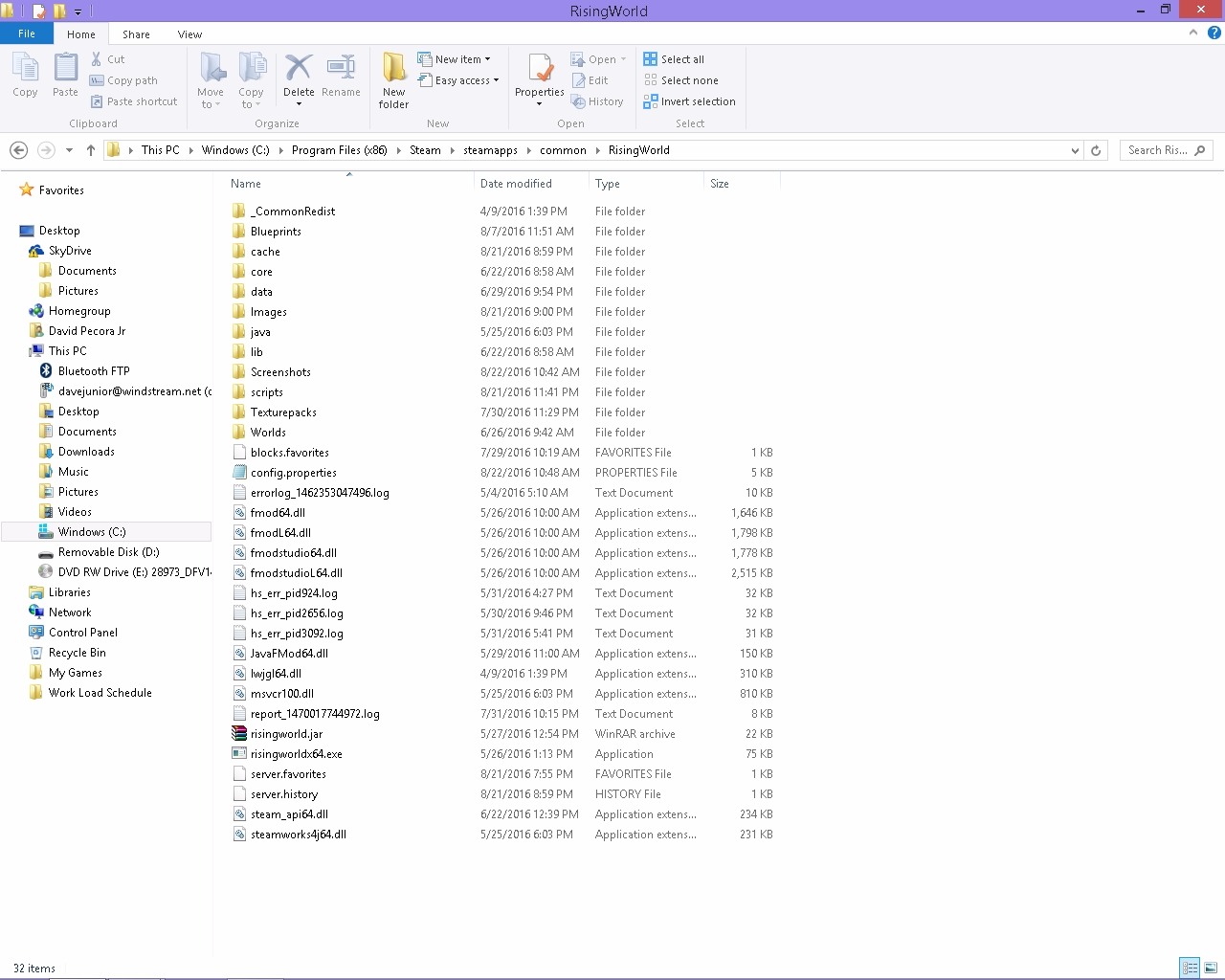The height and width of the screenshot is (980, 1225).
Task: Expand the Easy access dropdown
Action: click(459, 80)
